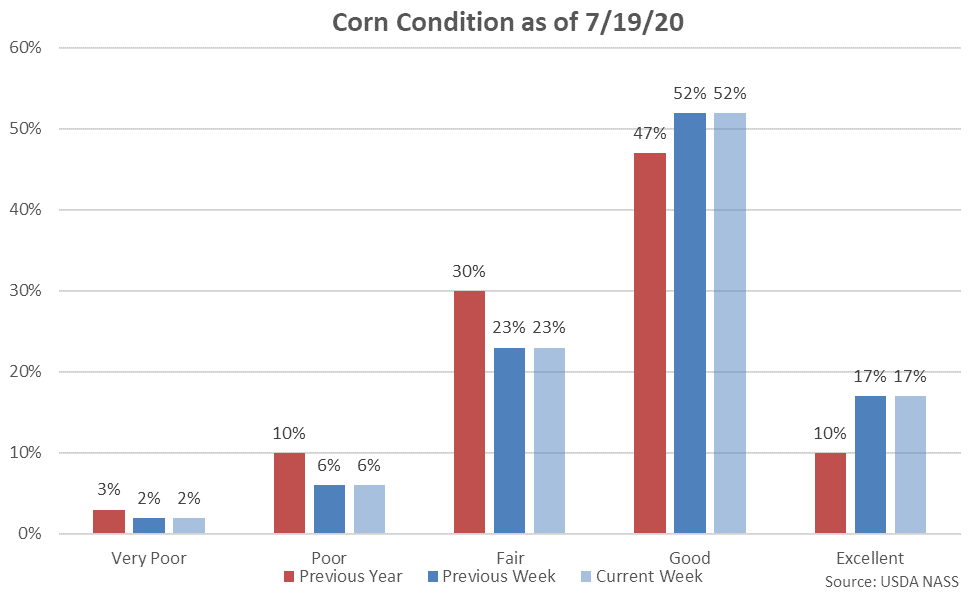Select the Previous Year legend label
The image size is (975, 594).
(x=349, y=576)
